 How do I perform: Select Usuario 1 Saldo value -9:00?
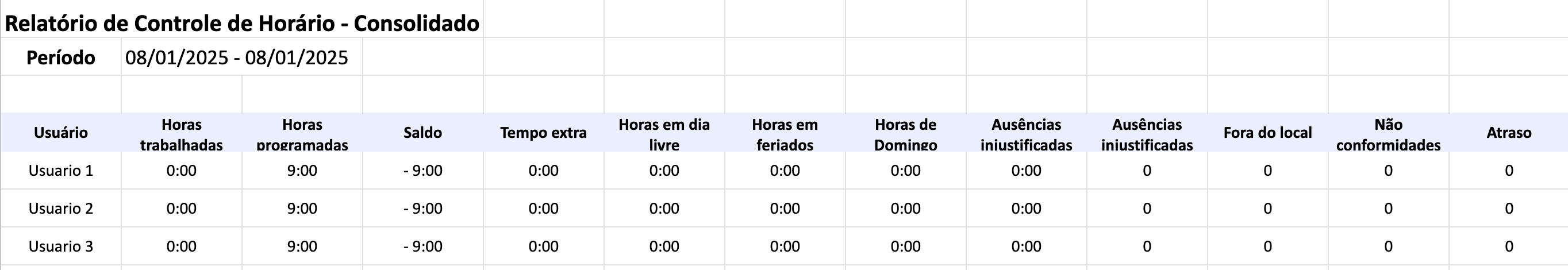(x=422, y=170)
